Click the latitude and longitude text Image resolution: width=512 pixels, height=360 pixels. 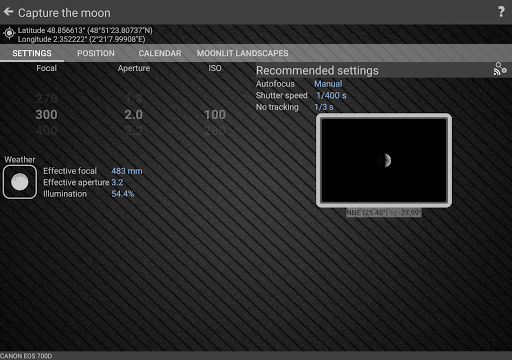[85, 35]
